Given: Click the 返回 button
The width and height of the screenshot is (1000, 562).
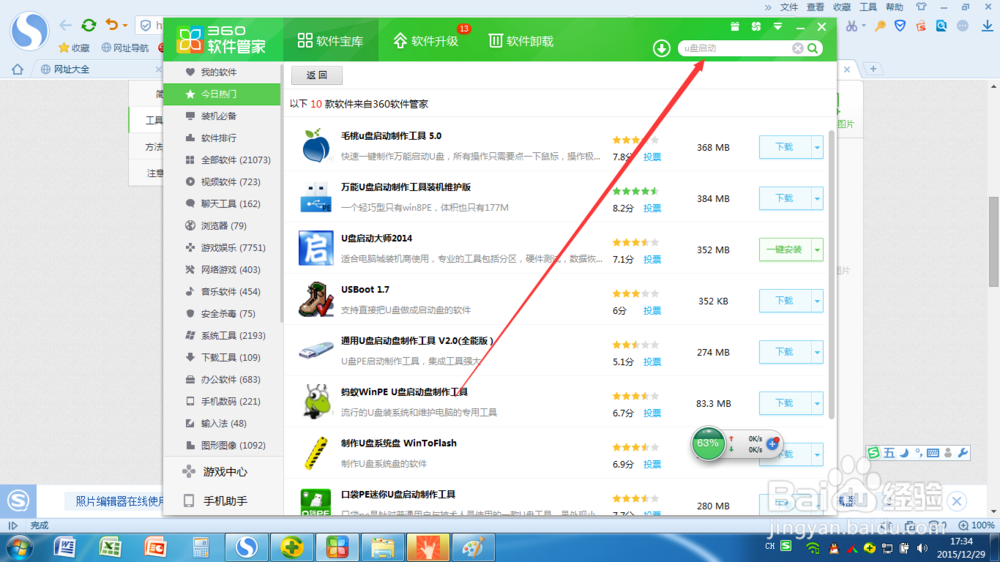Looking at the screenshot, I should tap(316, 75).
